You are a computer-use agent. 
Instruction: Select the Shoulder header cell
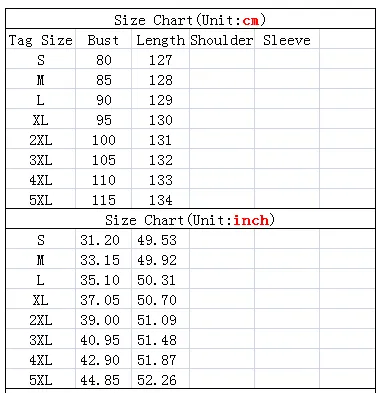click(x=222, y=40)
